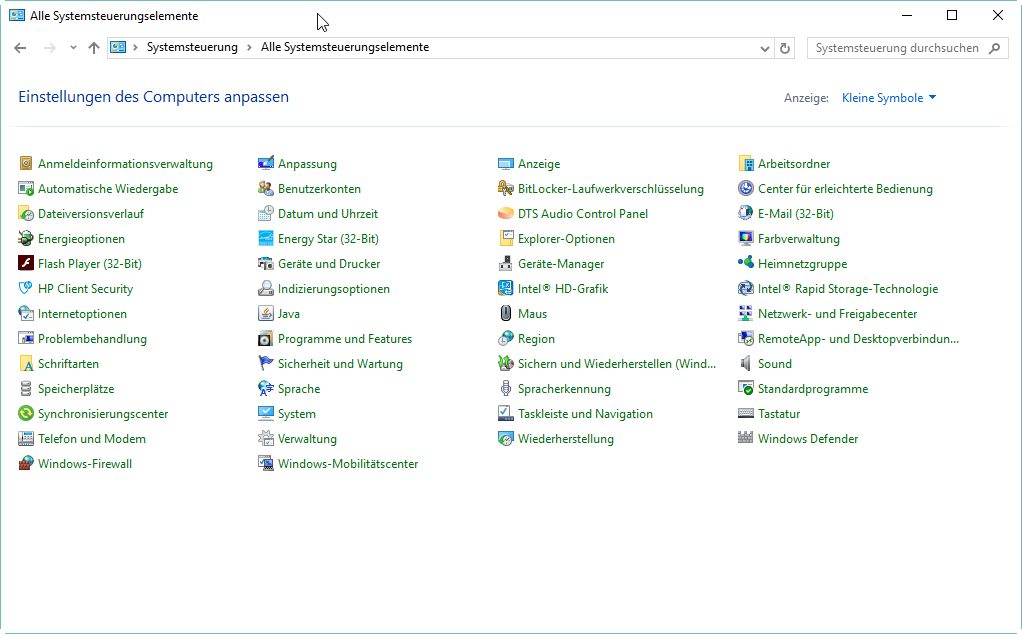The height and width of the screenshot is (634, 1022).
Task: Expand the chevron after Systemsteuerung breadcrumb
Action: [x=249, y=48]
